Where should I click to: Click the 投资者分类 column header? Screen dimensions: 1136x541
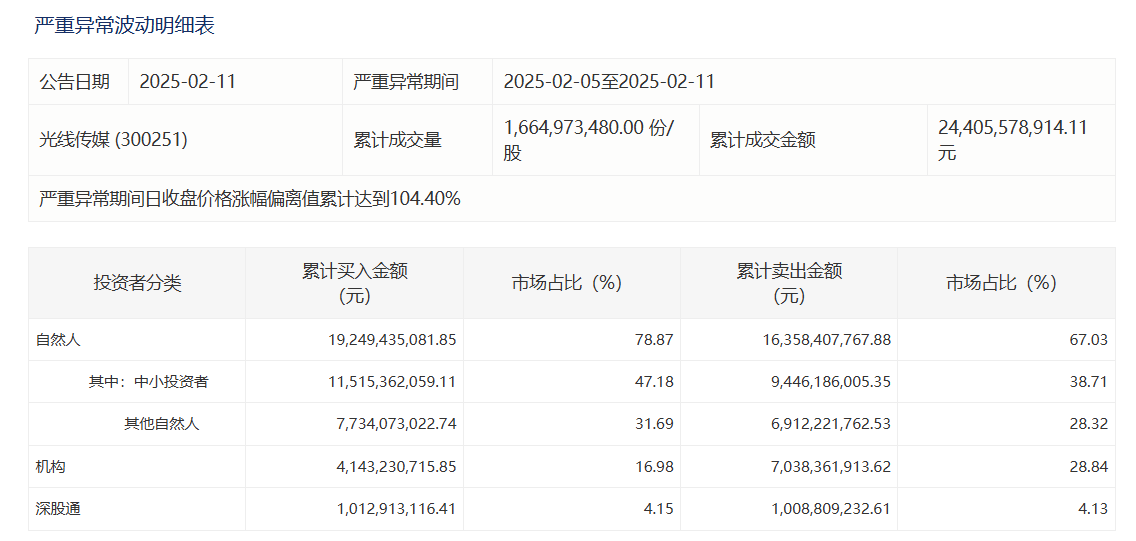(x=137, y=283)
